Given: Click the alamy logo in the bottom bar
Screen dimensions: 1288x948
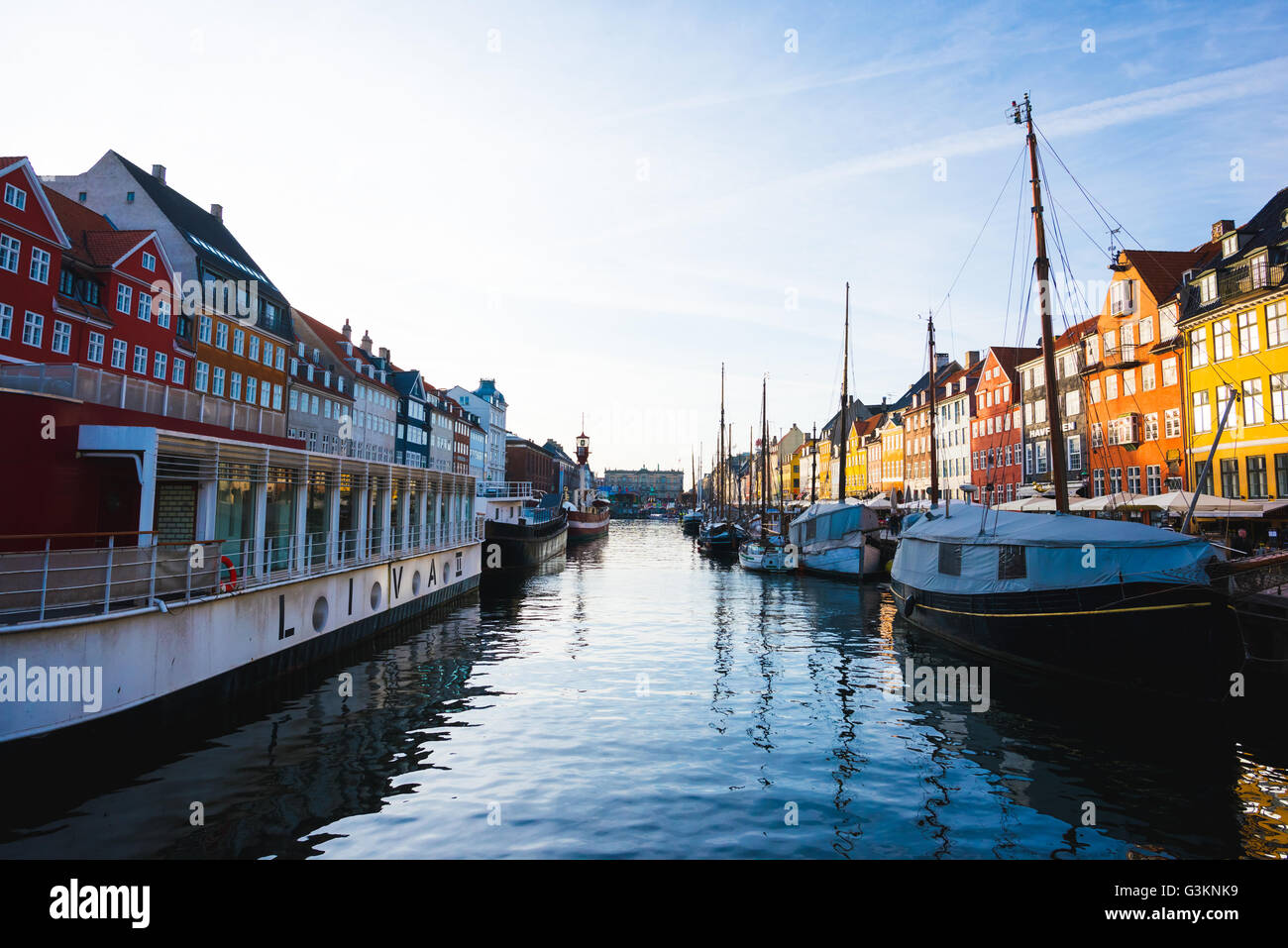Looking at the screenshot, I should 100,903.
